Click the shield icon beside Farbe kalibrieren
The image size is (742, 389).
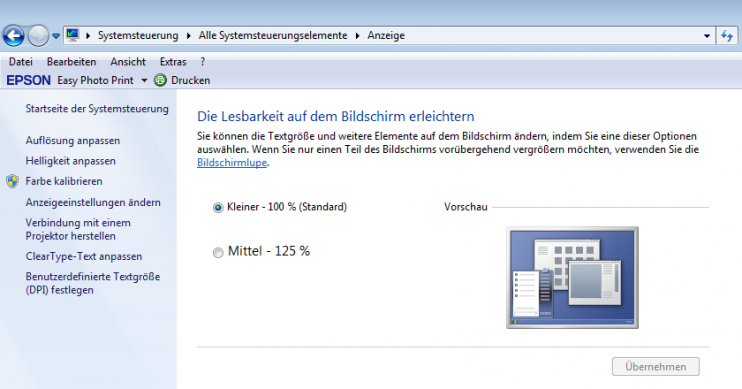pyautogui.click(x=13, y=181)
